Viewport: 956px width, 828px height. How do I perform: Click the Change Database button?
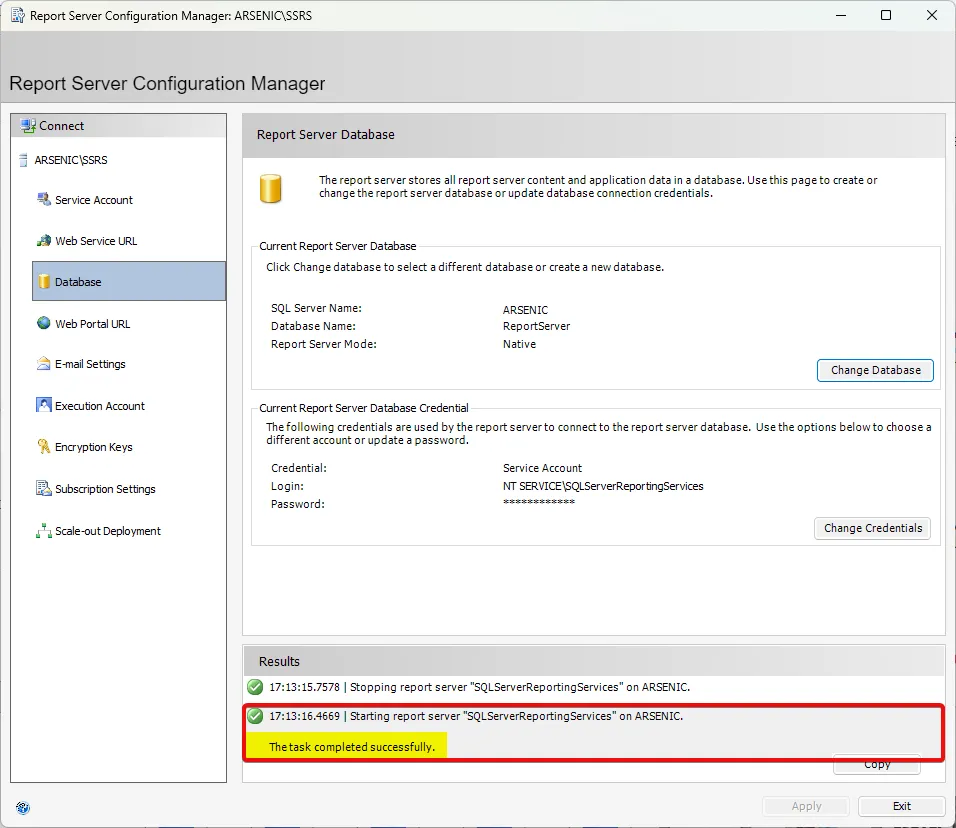click(875, 370)
